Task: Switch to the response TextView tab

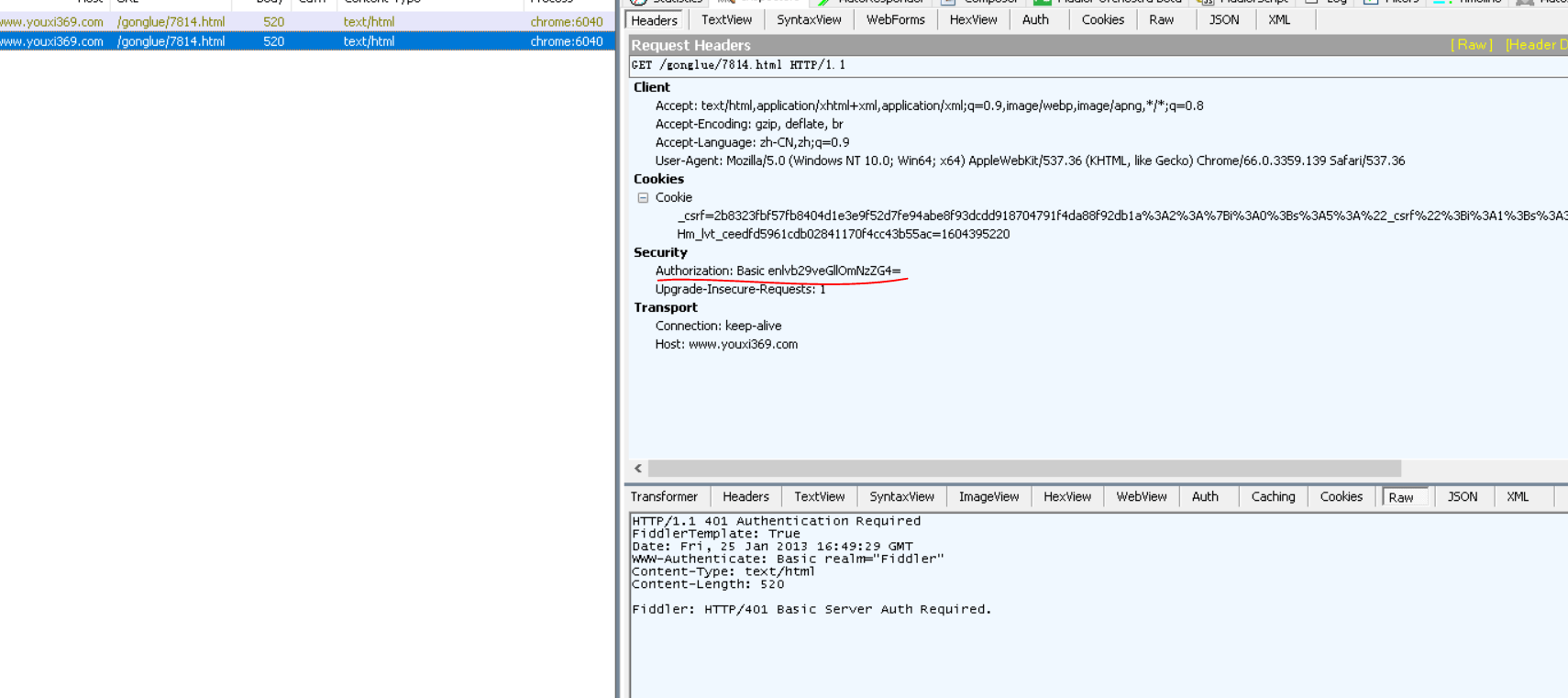Action: click(x=819, y=497)
